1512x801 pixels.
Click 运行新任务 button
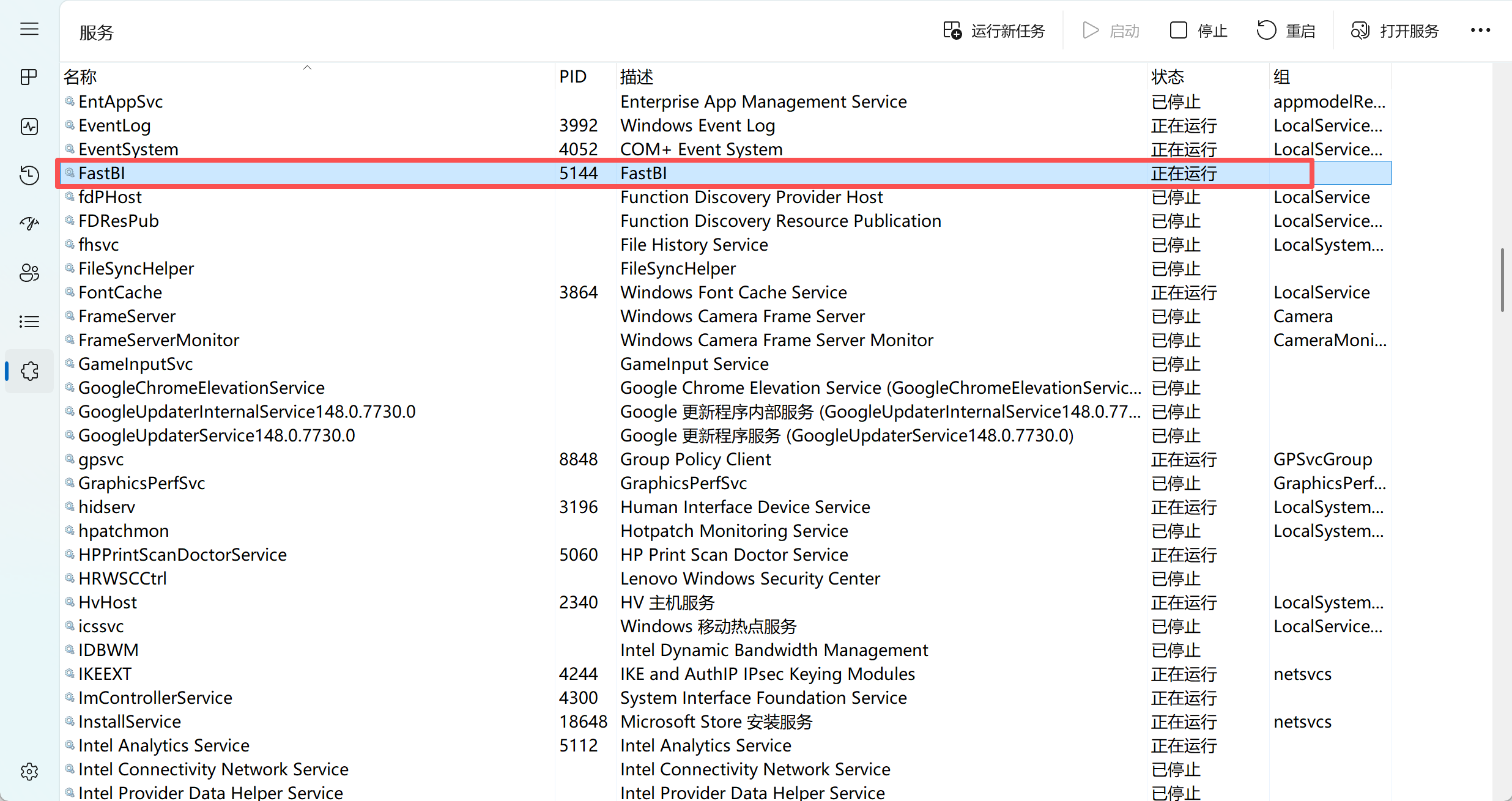click(x=994, y=31)
